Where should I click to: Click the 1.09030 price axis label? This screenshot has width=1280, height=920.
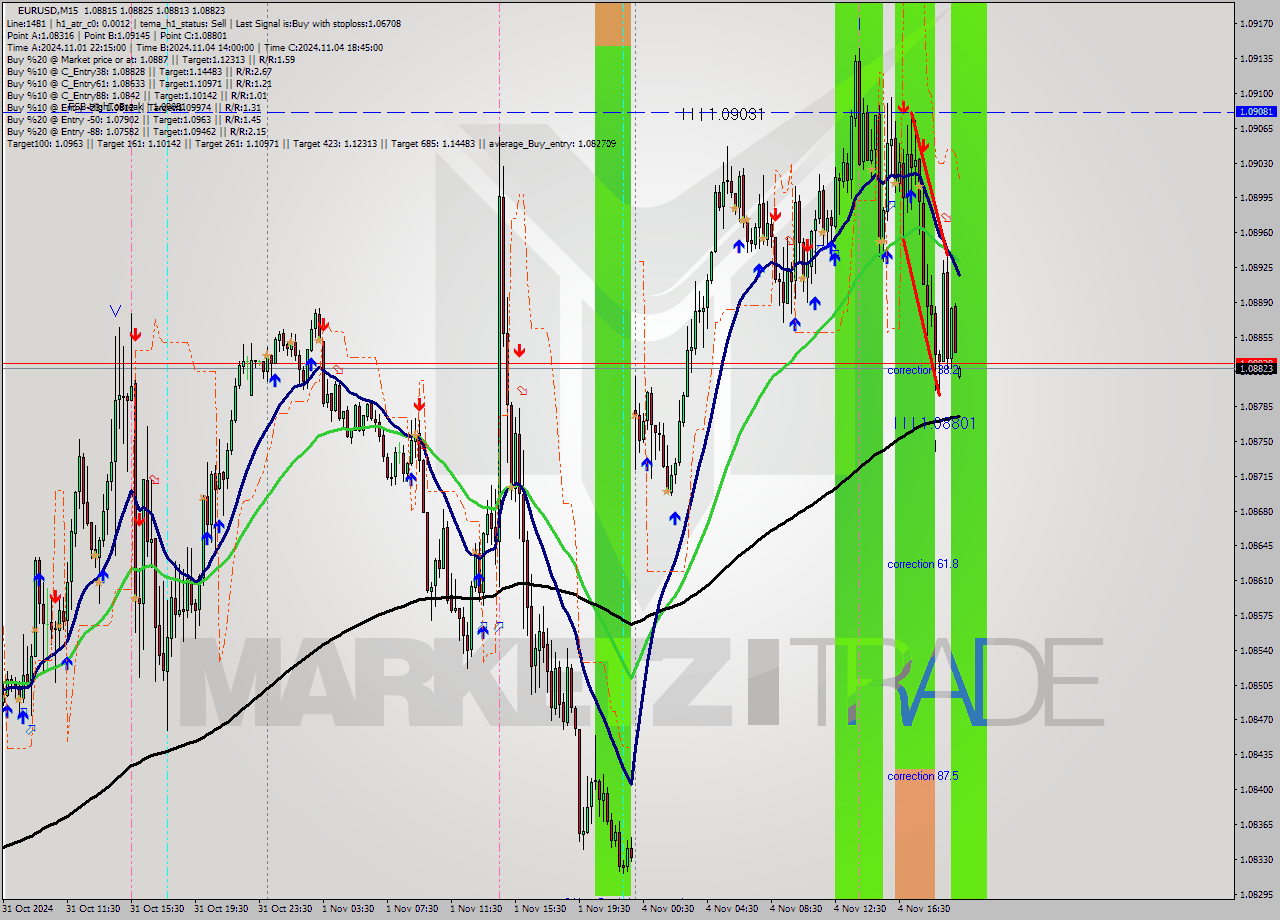pos(1256,163)
